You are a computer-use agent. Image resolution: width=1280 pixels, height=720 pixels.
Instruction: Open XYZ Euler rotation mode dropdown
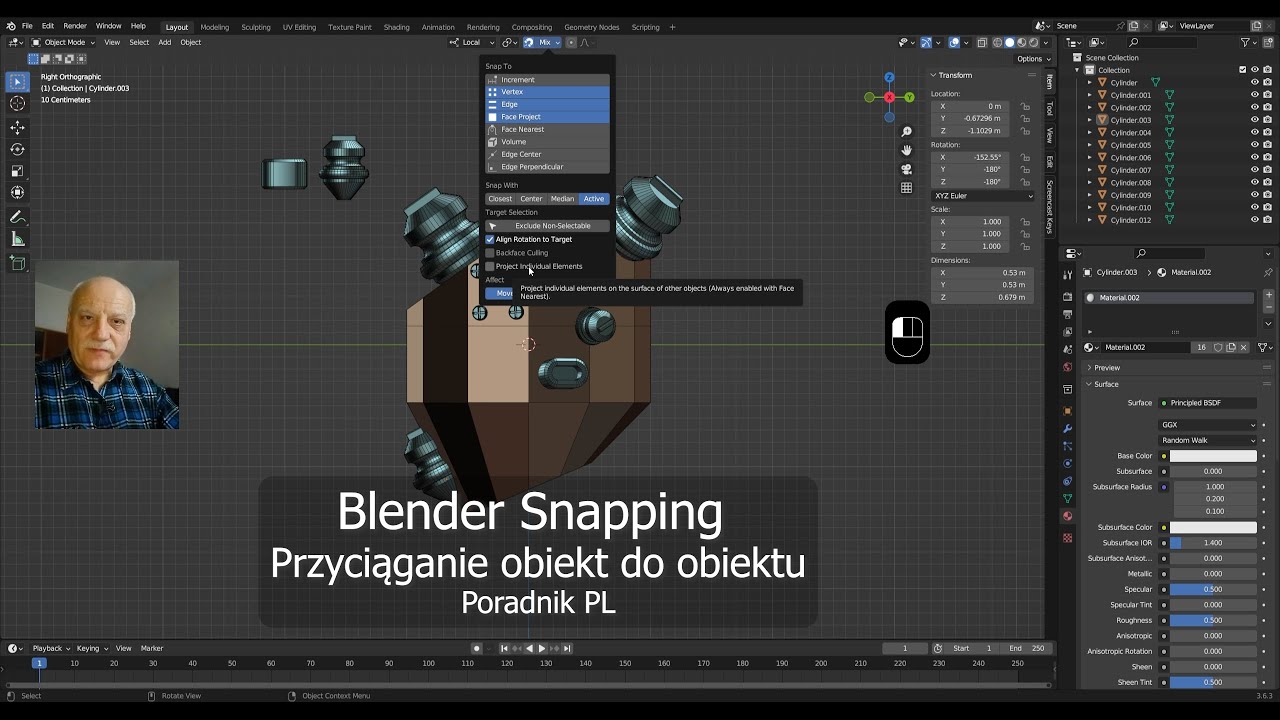click(x=983, y=196)
